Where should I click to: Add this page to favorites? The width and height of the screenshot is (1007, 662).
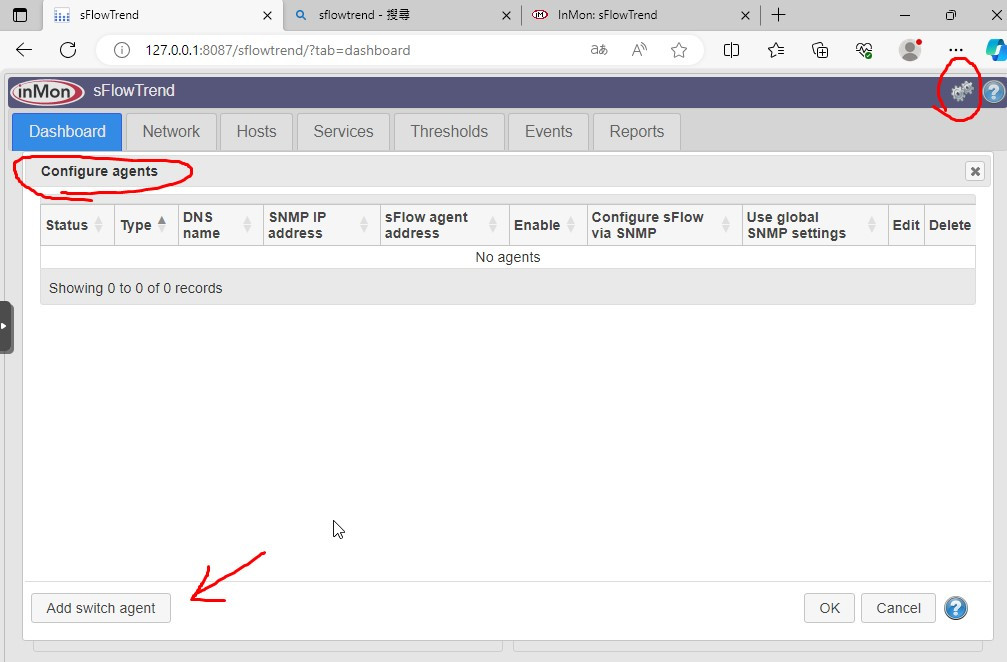(679, 50)
